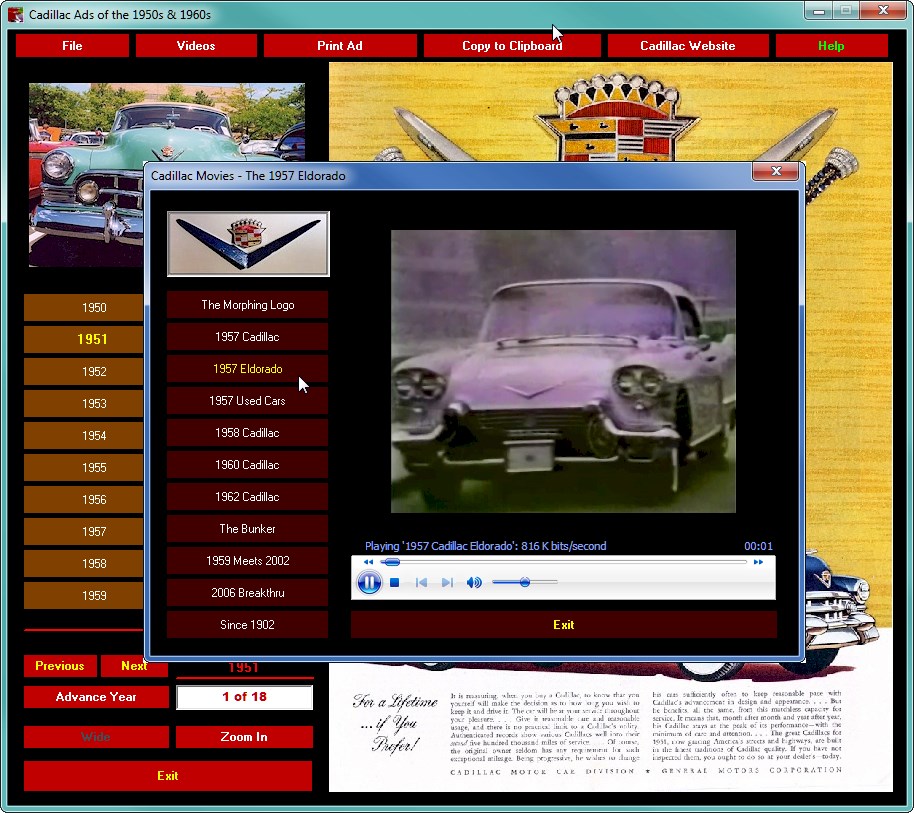Screen dimensions: 914x813
Task: Click the Next ad button
Action: 134,666
